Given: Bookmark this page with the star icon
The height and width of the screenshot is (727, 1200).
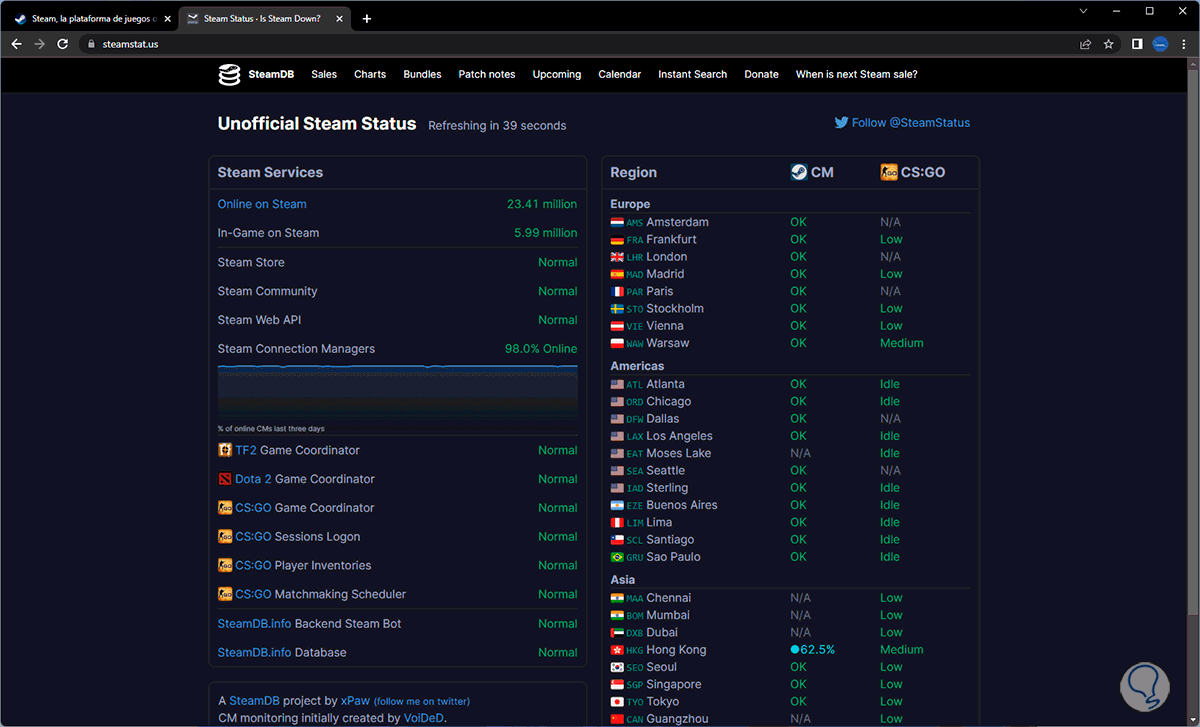Looking at the screenshot, I should coord(1108,44).
